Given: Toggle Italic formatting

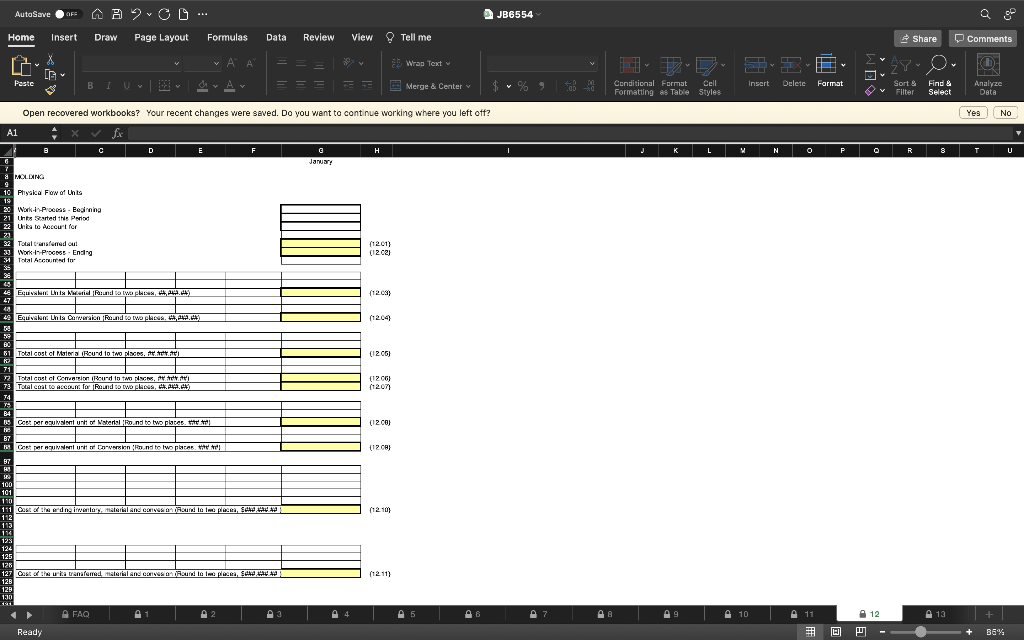Looking at the screenshot, I should [x=108, y=86].
